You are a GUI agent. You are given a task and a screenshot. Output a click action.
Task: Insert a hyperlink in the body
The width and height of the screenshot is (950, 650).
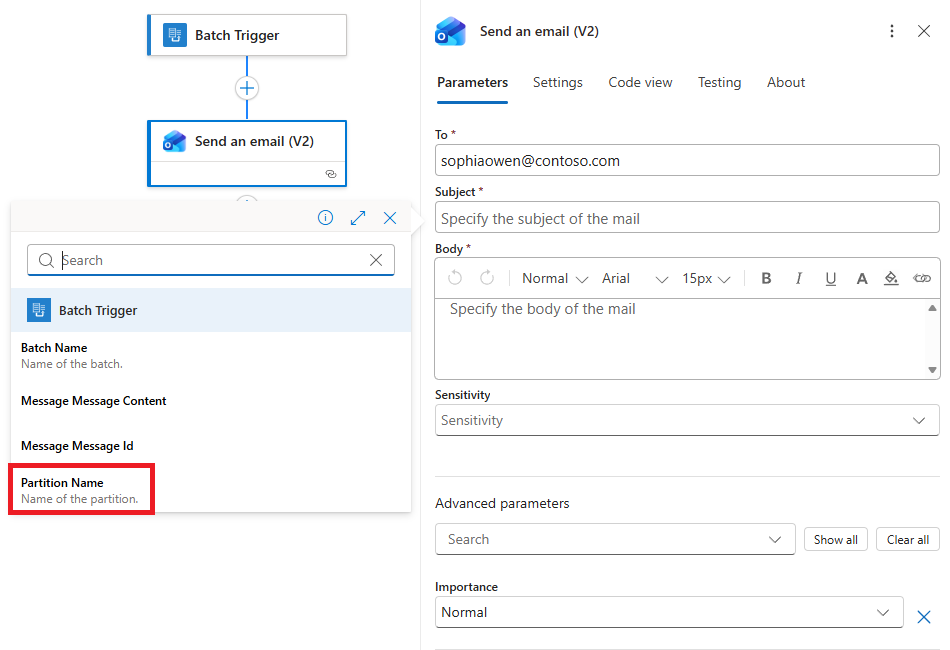(x=922, y=278)
